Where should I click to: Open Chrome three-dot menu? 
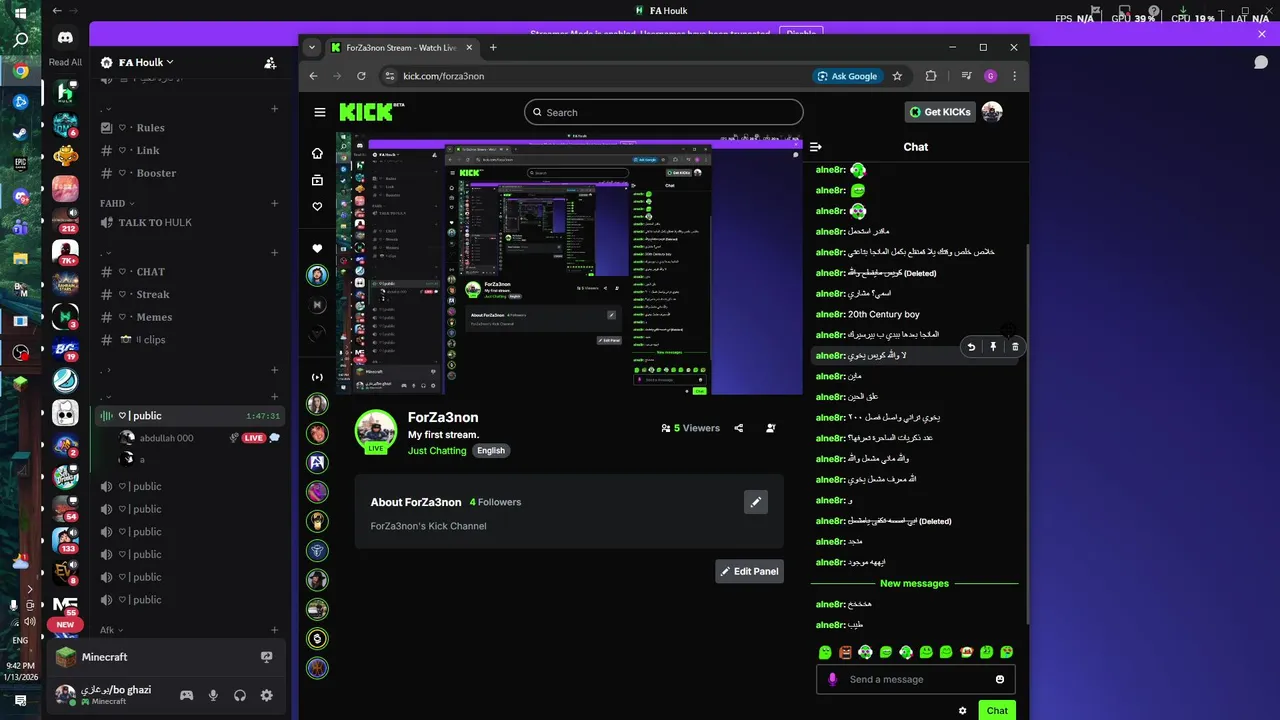[x=1014, y=76]
